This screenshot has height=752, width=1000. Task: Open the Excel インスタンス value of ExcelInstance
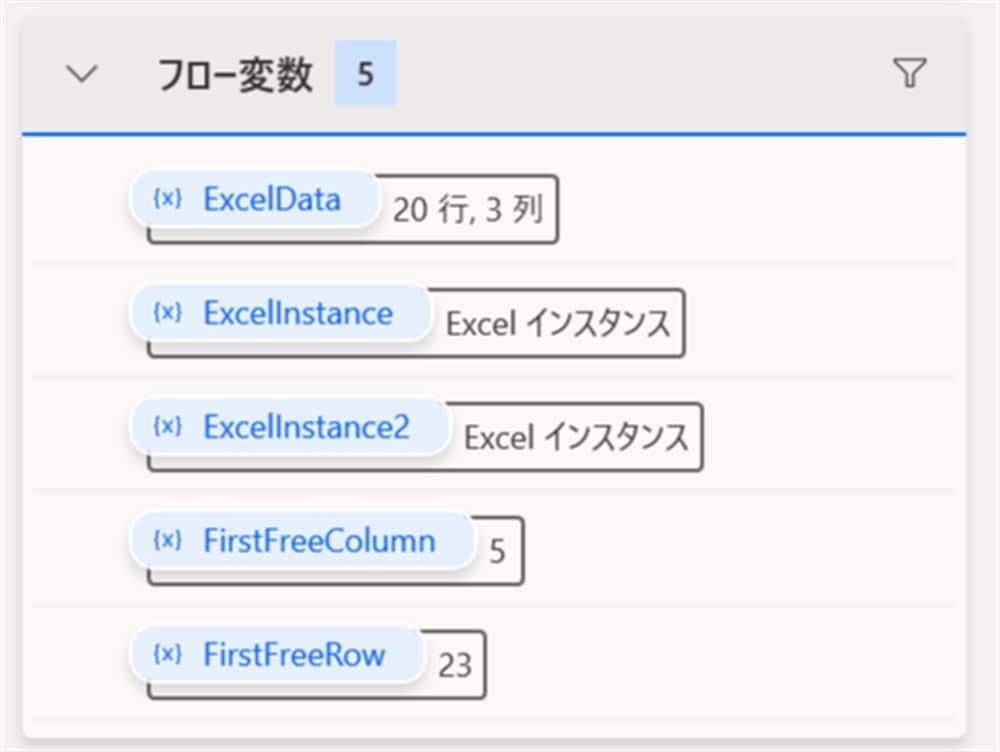(x=557, y=322)
